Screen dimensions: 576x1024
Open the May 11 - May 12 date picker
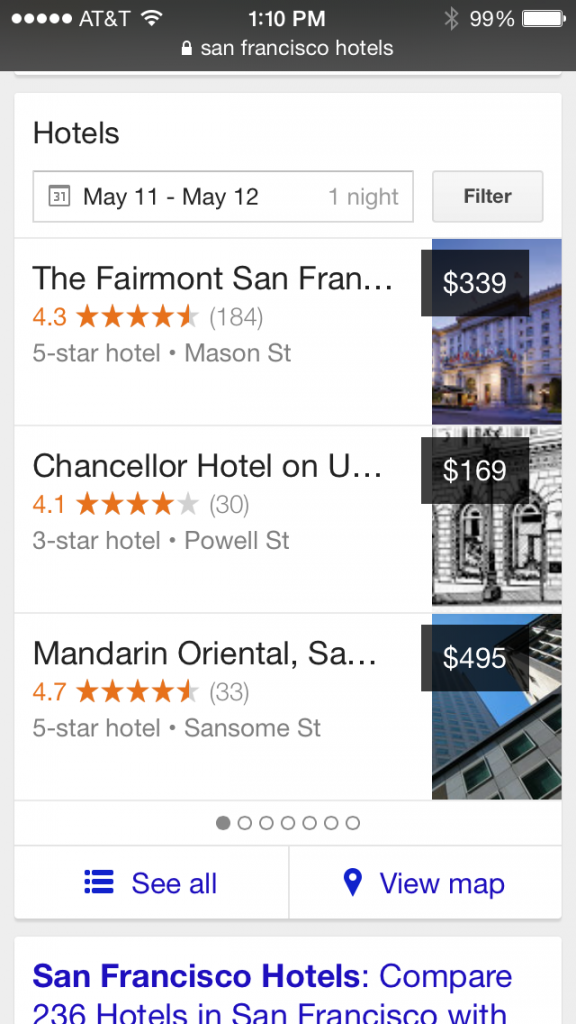223,196
